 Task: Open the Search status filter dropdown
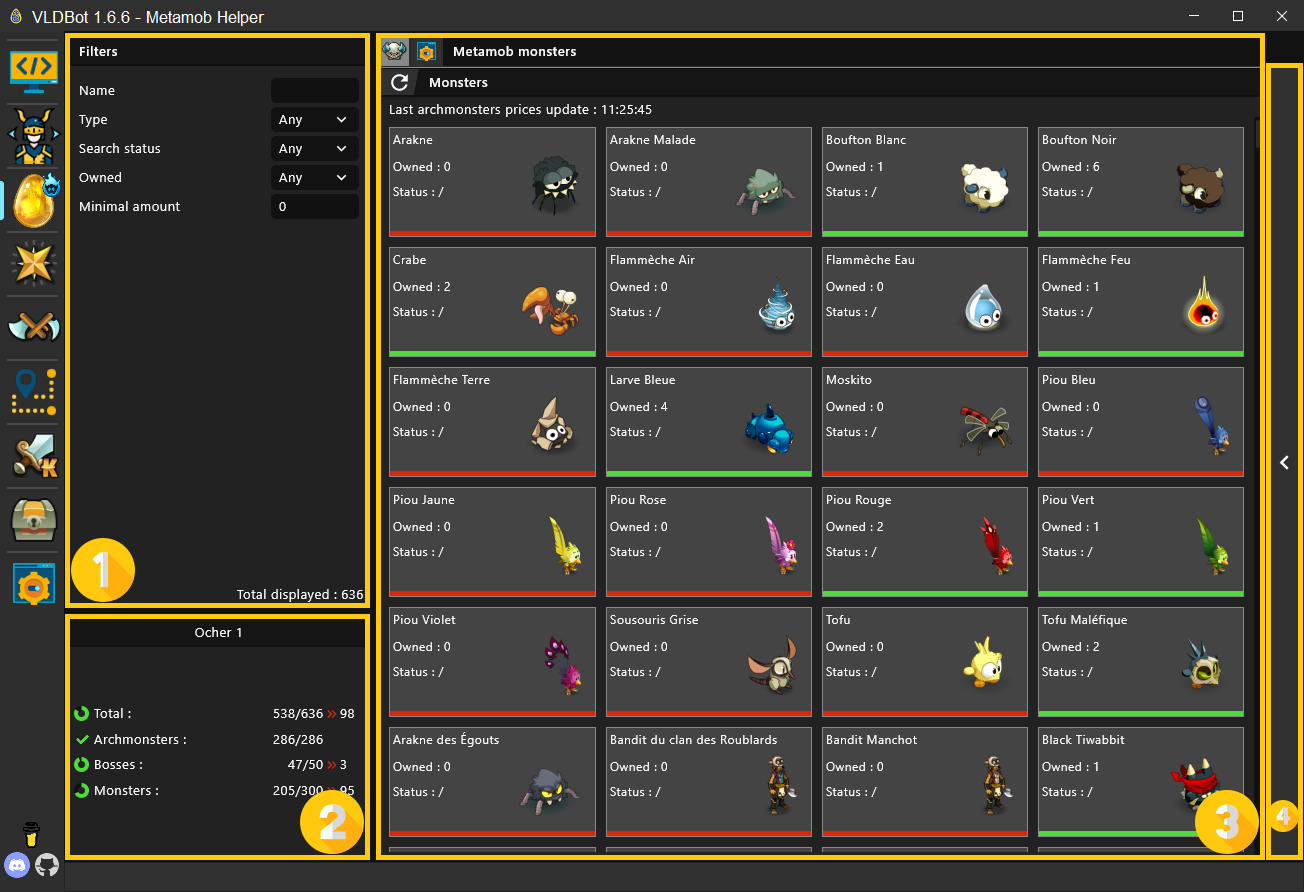pyautogui.click(x=315, y=149)
